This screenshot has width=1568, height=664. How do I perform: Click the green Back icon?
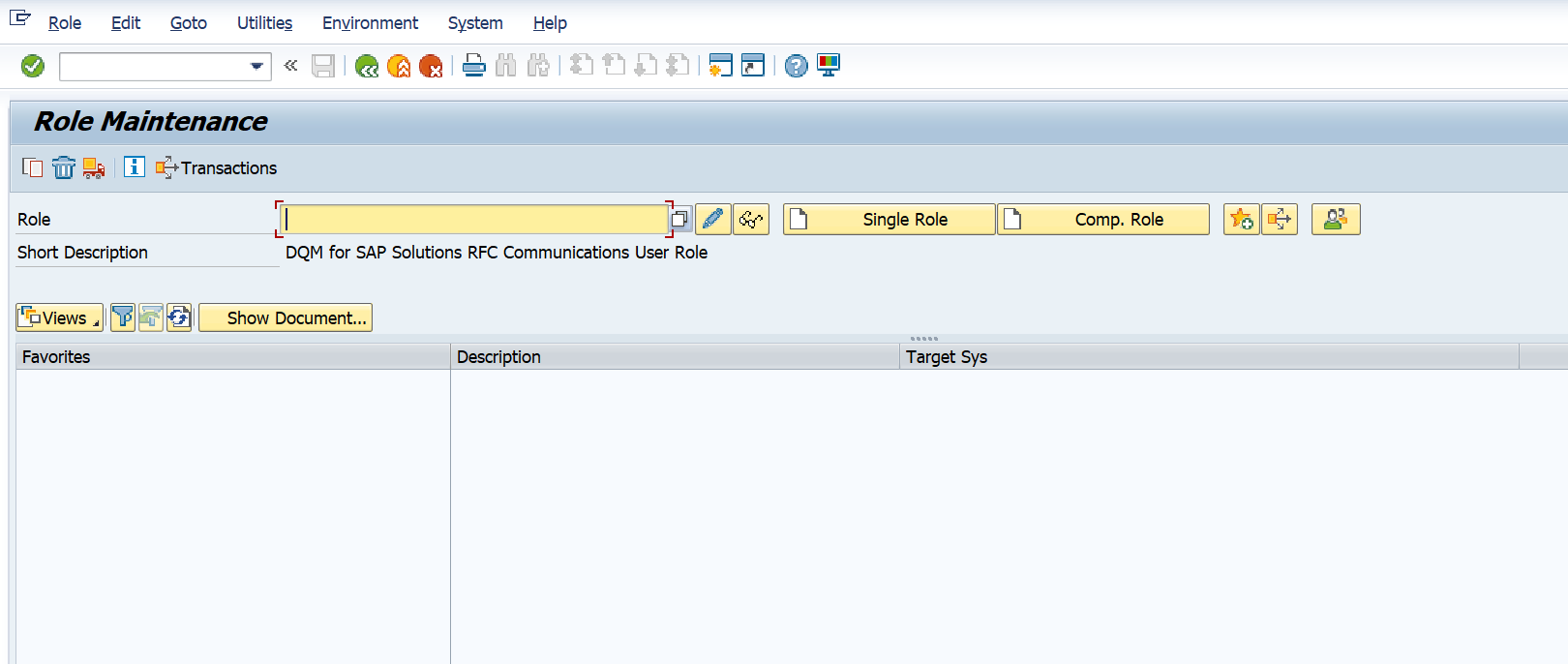[367, 66]
